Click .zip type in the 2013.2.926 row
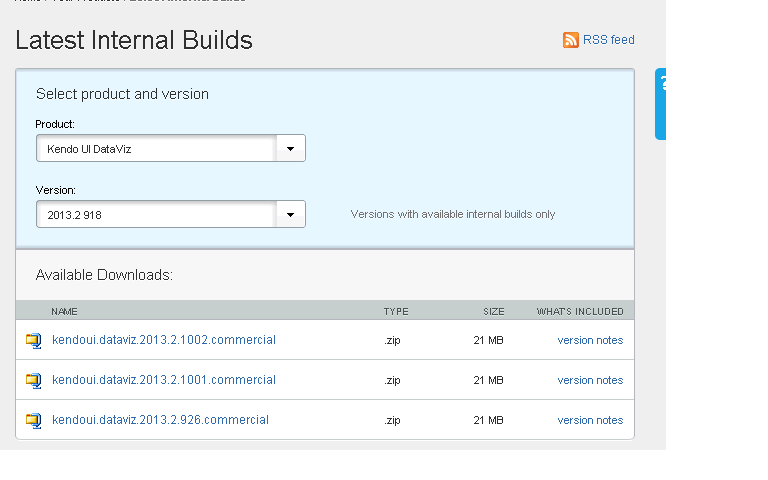The width and height of the screenshot is (768, 480). click(x=392, y=421)
